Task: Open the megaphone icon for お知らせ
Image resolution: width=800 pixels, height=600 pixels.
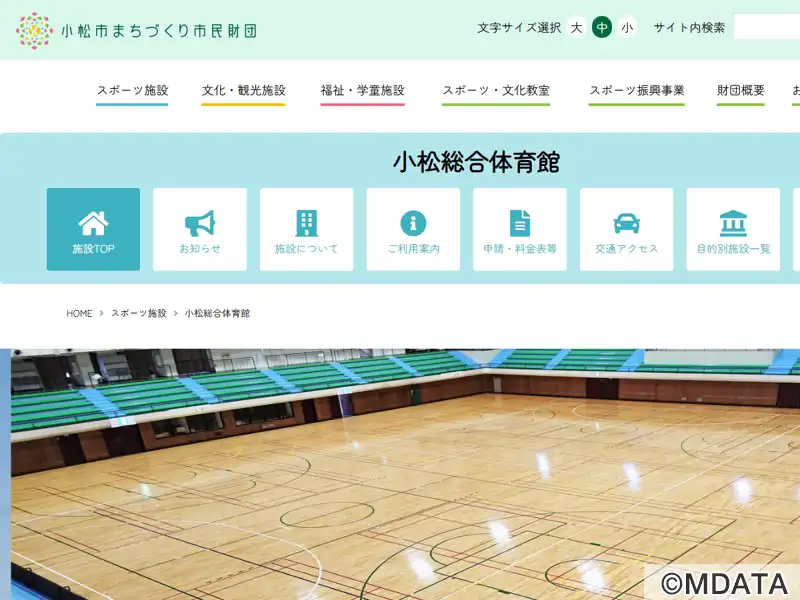Action: point(200,223)
